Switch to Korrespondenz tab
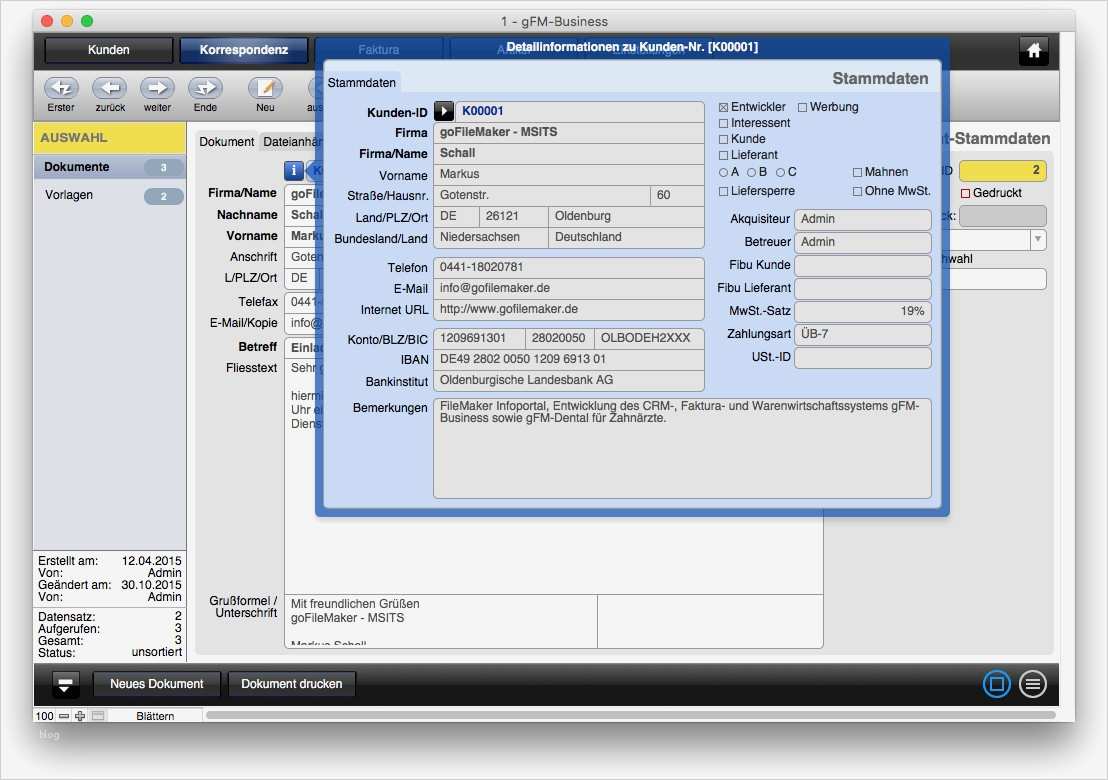 coord(244,50)
